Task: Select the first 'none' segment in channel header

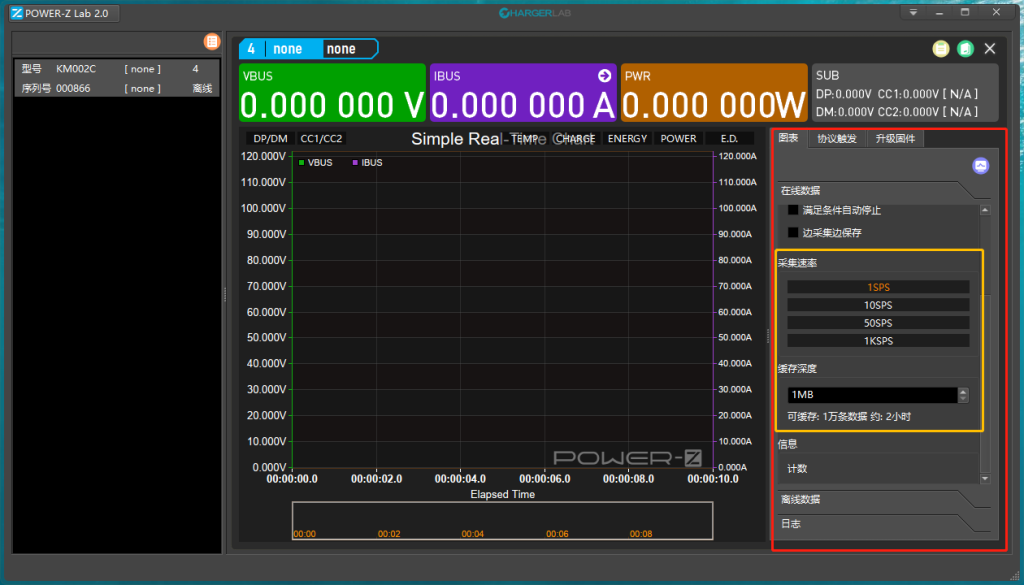Action: point(287,49)
